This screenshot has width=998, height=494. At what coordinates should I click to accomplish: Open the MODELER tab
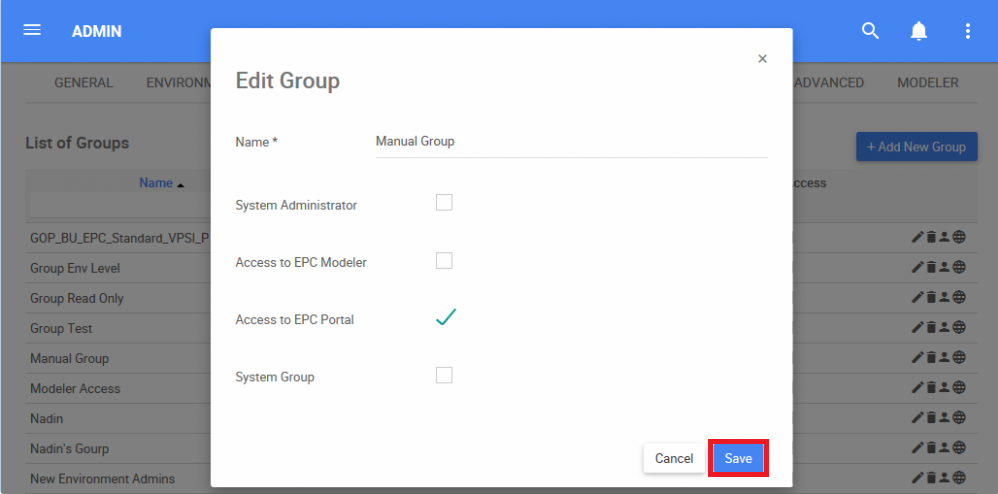(x=927, y=83)
